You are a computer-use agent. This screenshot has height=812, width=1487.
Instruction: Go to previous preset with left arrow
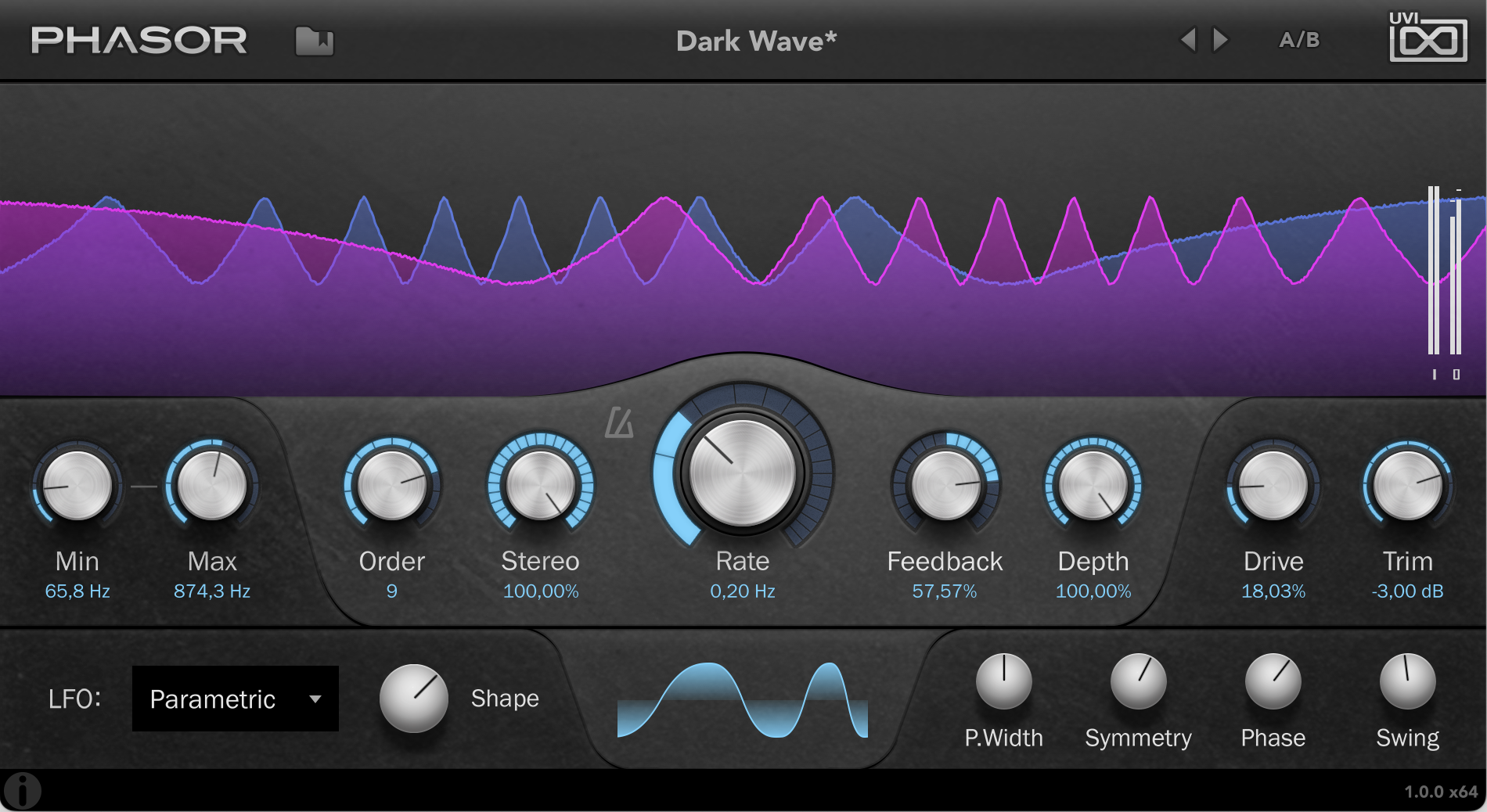tap(1188, 39)
